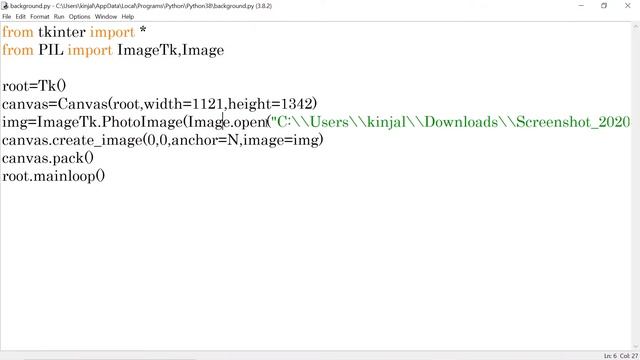The image size is (640, 360).
Task: Open the Help menu
Action: [127, 17]
